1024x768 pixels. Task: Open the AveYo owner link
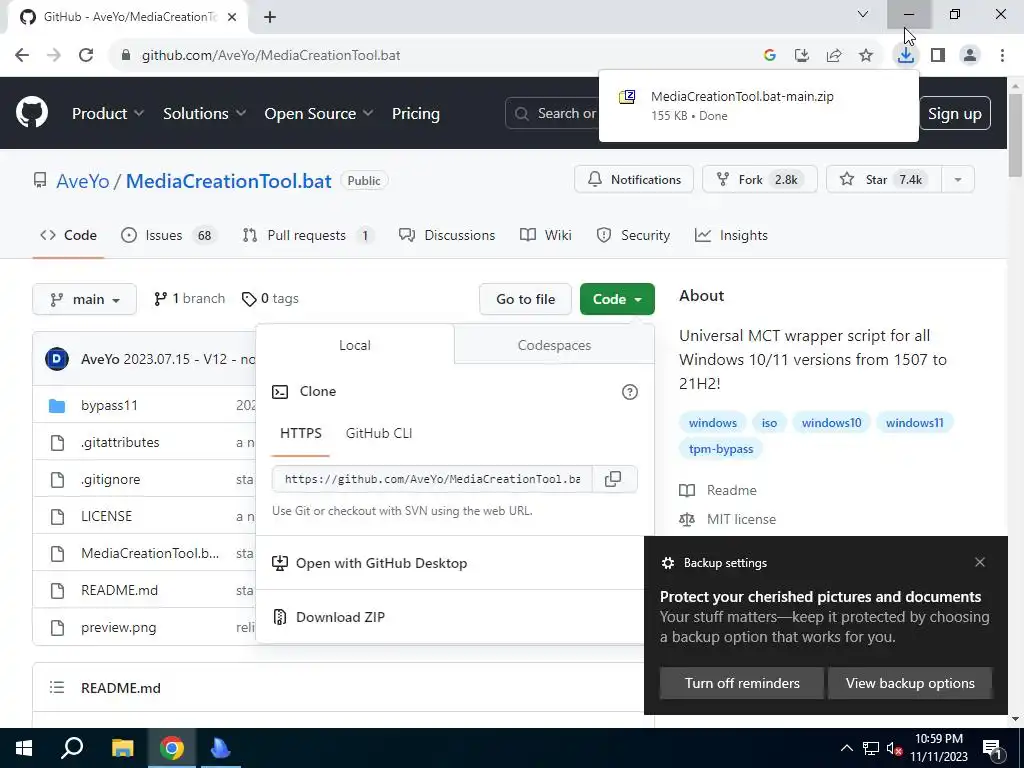tap(83, 181)
